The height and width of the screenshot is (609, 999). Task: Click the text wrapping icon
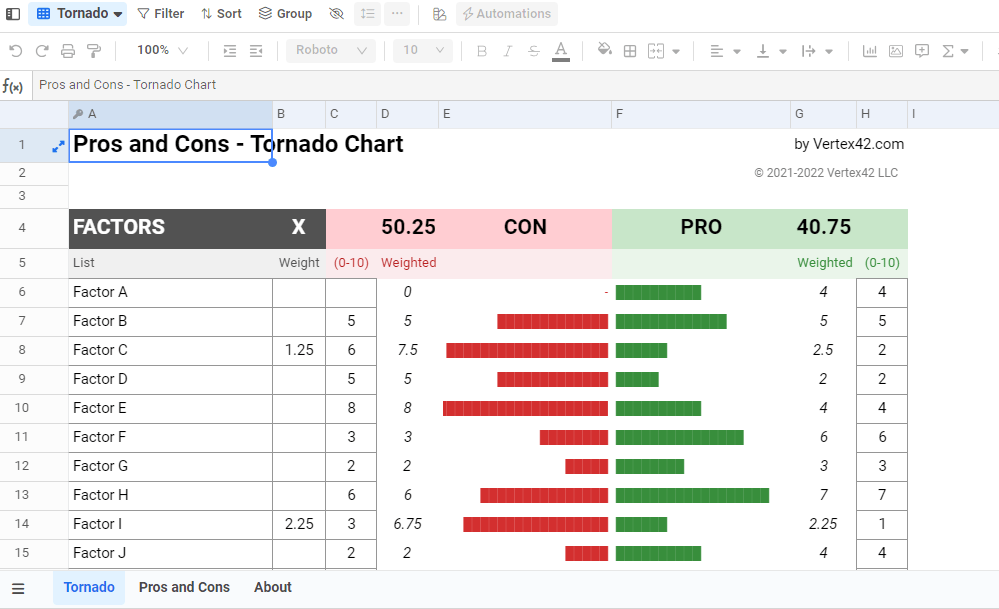coord(809,51)
